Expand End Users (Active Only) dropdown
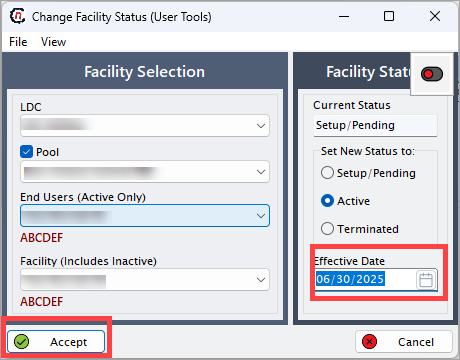460x360 pixels. coord(145,216)
